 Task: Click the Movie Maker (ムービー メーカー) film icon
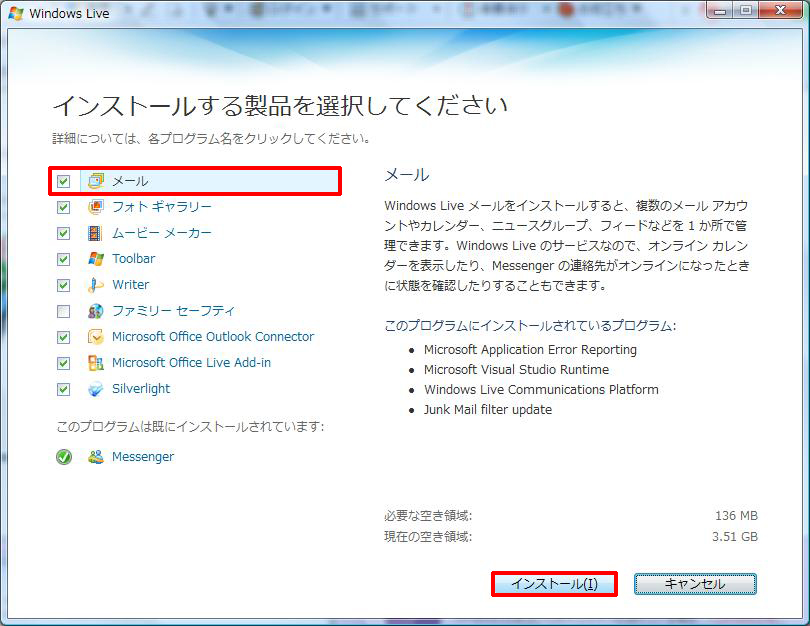pos(95,233)
